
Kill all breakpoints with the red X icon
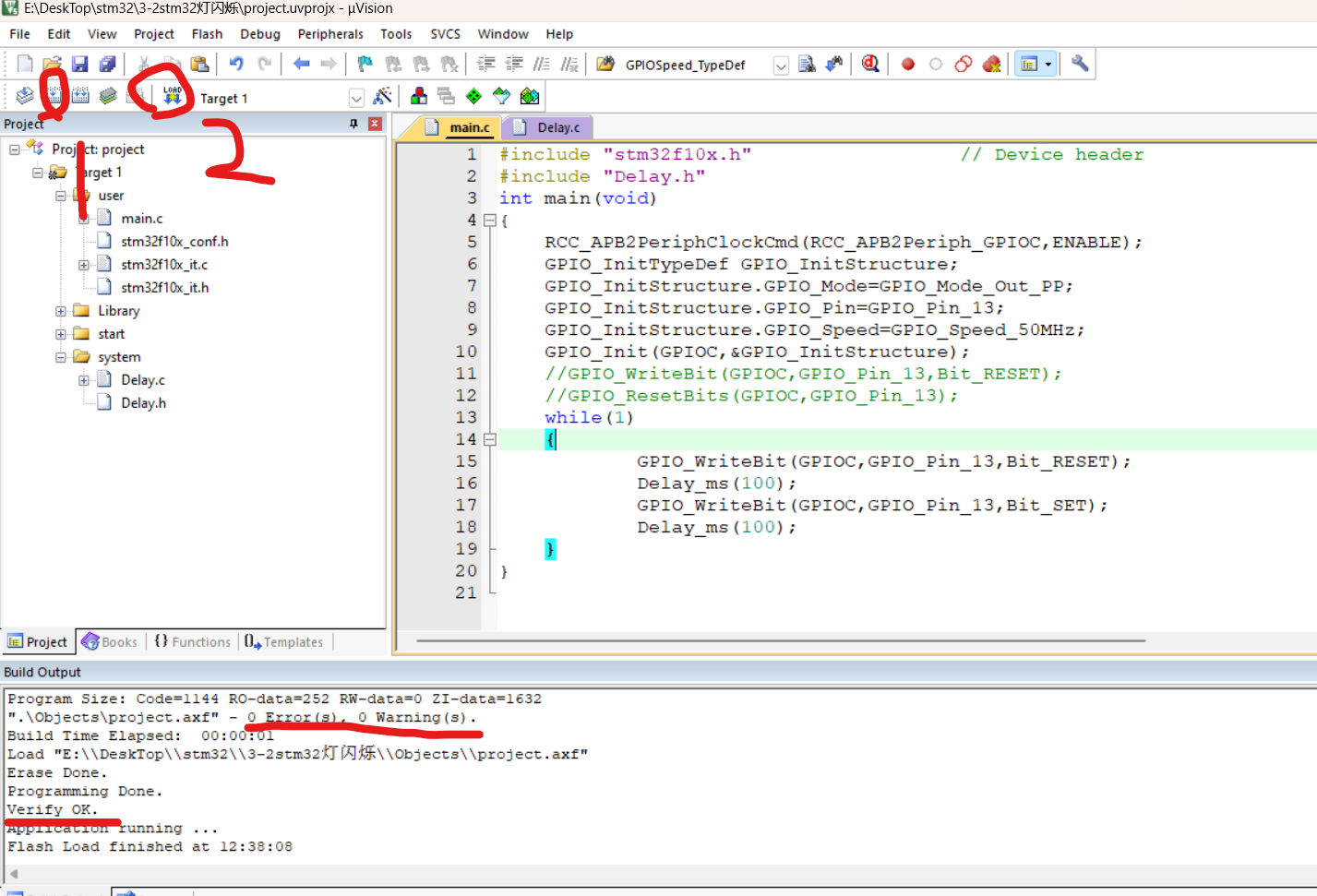pyautogui.click(x=991, y=64)
